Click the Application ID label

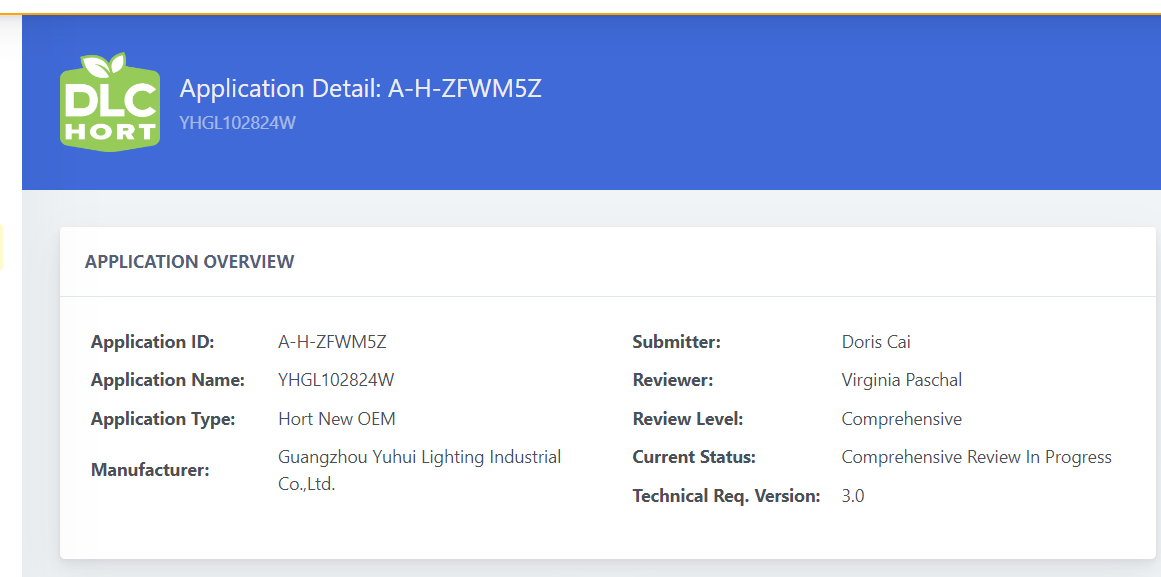152,342
